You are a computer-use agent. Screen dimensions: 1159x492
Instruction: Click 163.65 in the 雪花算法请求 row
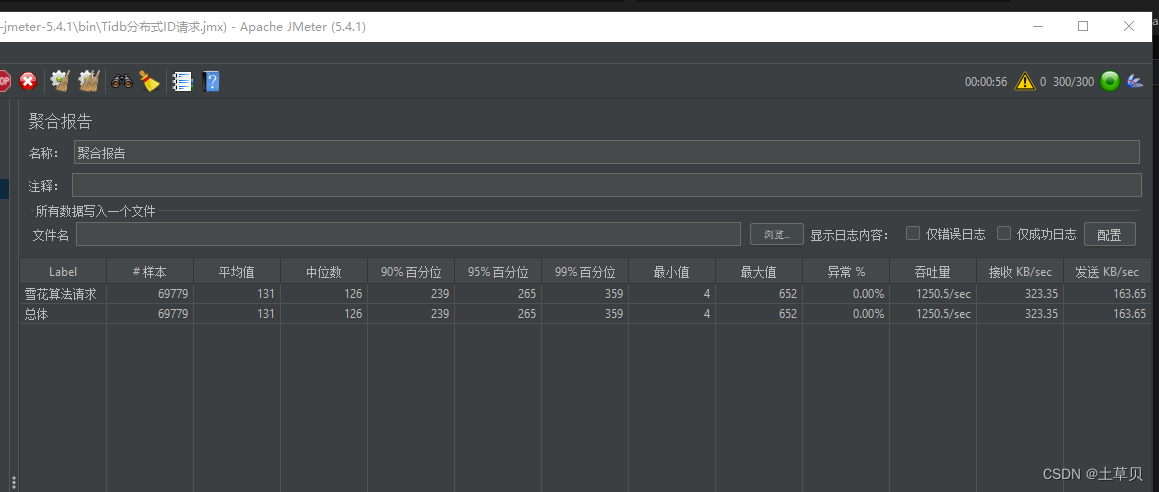pos(1129,293)
